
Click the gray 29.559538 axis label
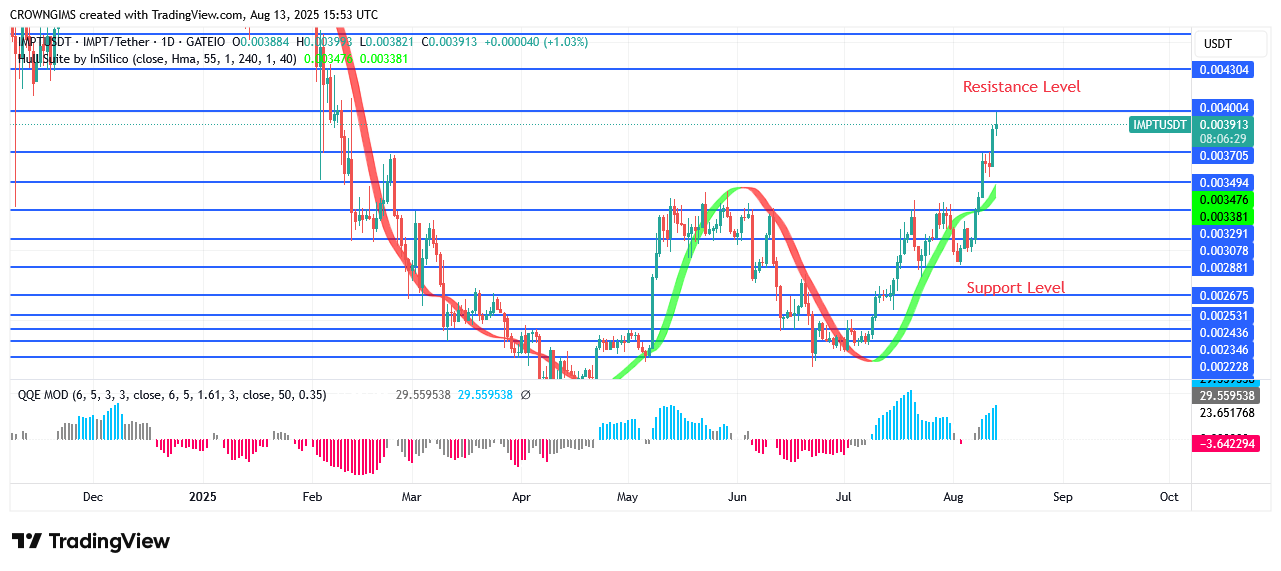point(1225,395)
